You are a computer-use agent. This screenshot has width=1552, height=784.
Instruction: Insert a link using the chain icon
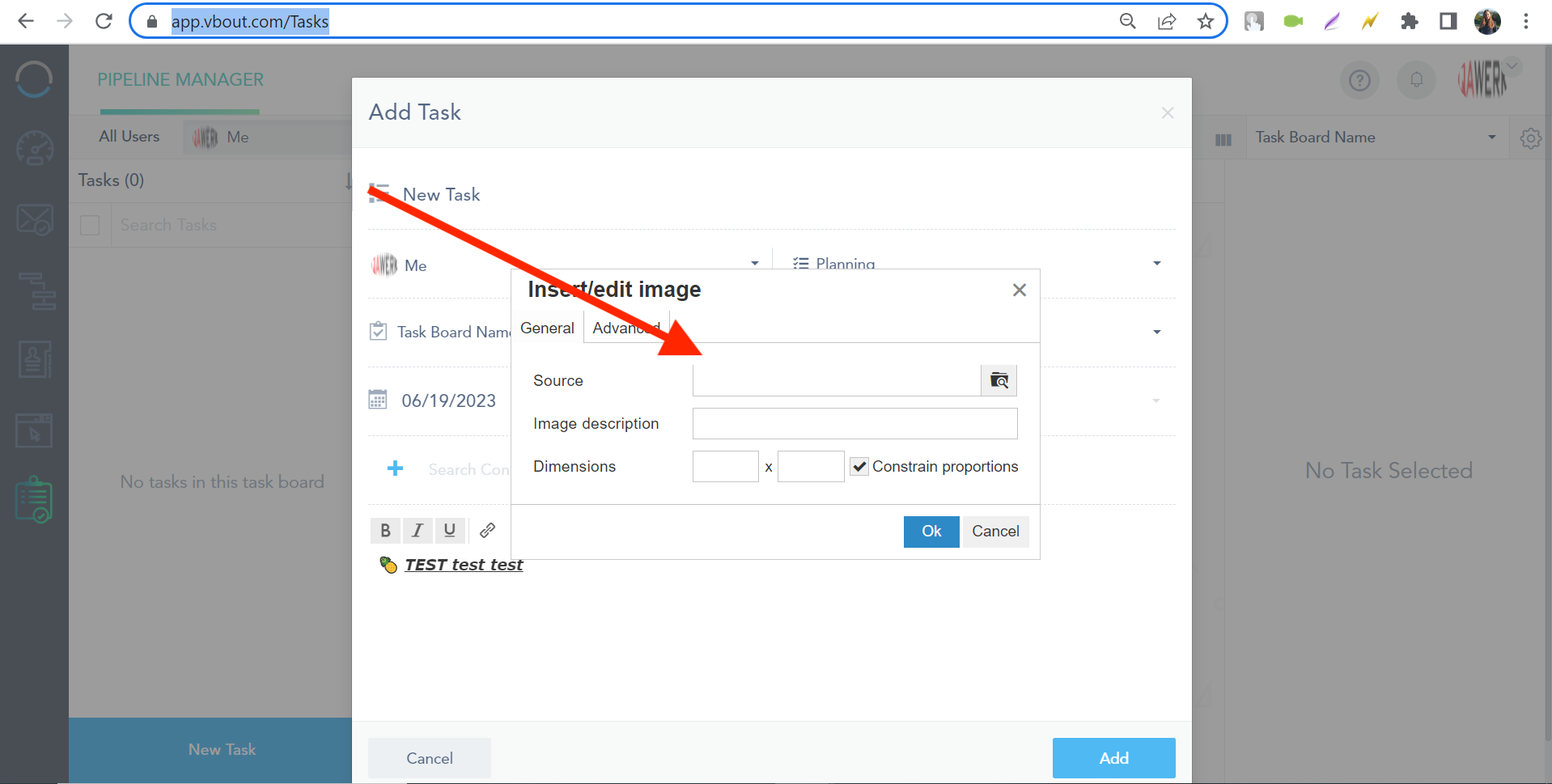click(x=487, y=531)
